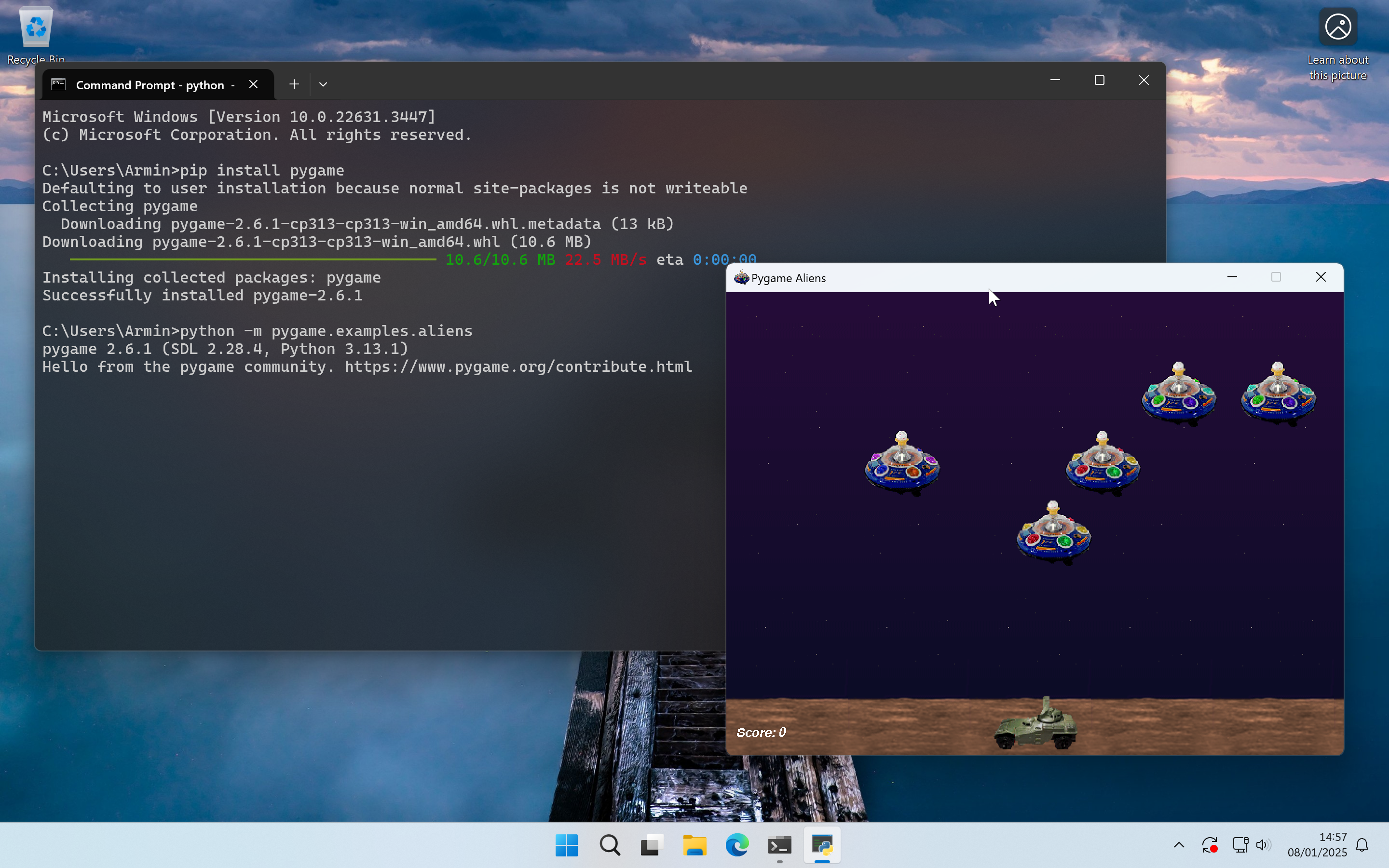Click 'Installing collected packages: pygame' line

(212, 278)
